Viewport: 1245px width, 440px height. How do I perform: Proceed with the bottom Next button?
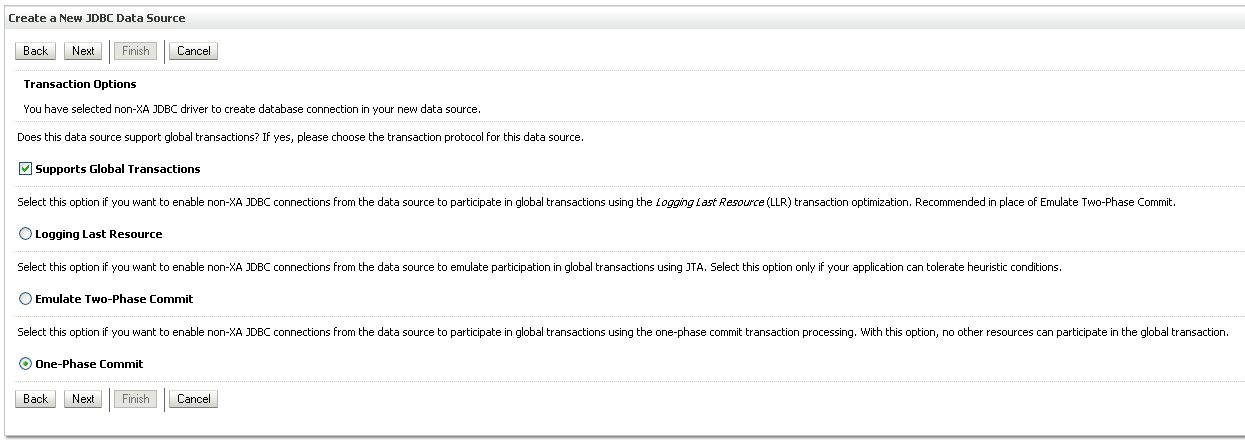[x=83, y=399]
